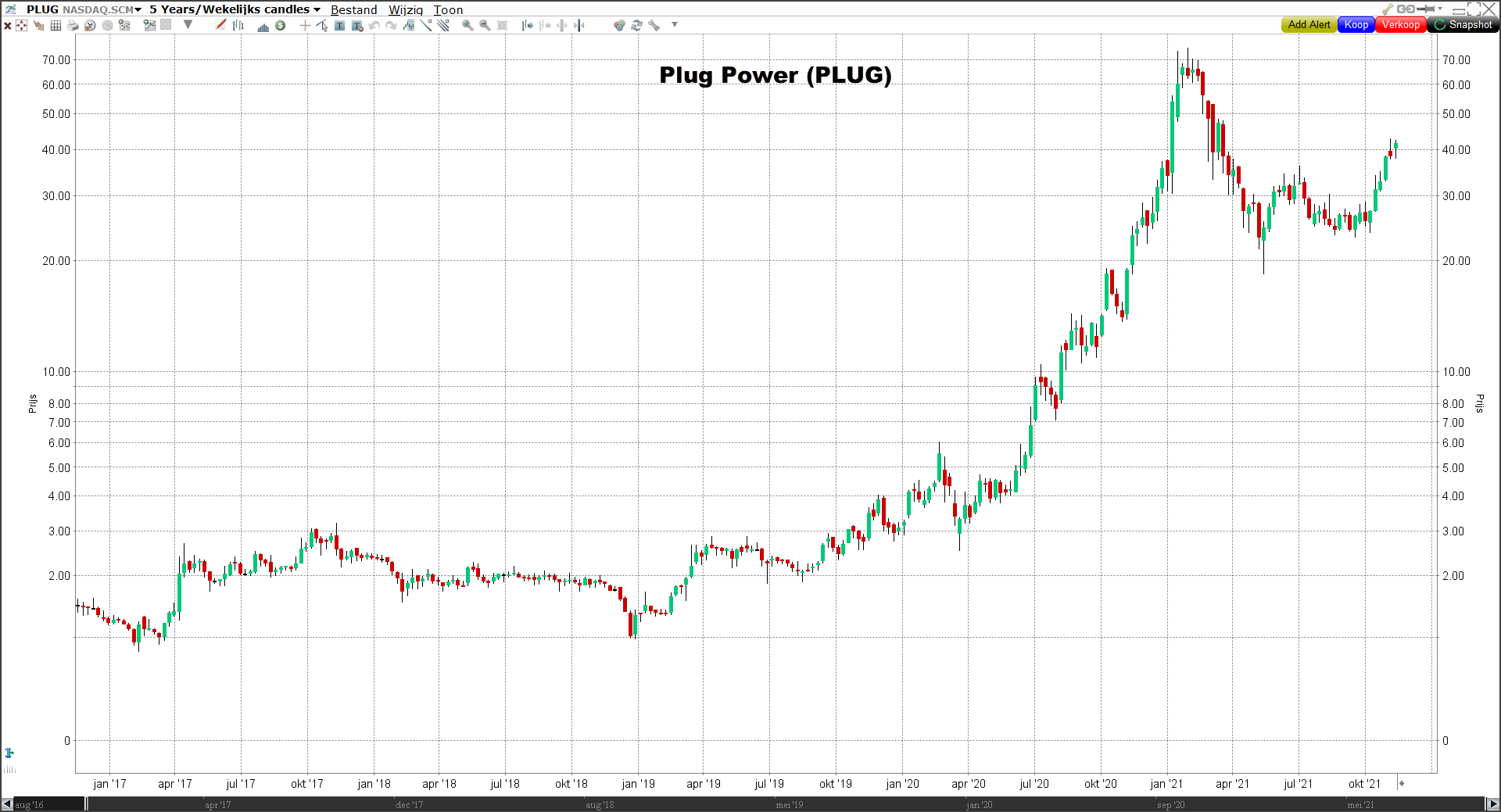This screenshot has width=1501, height=812.
Task: Open chart settings with the wrench icon
Action: pos(654,25)
